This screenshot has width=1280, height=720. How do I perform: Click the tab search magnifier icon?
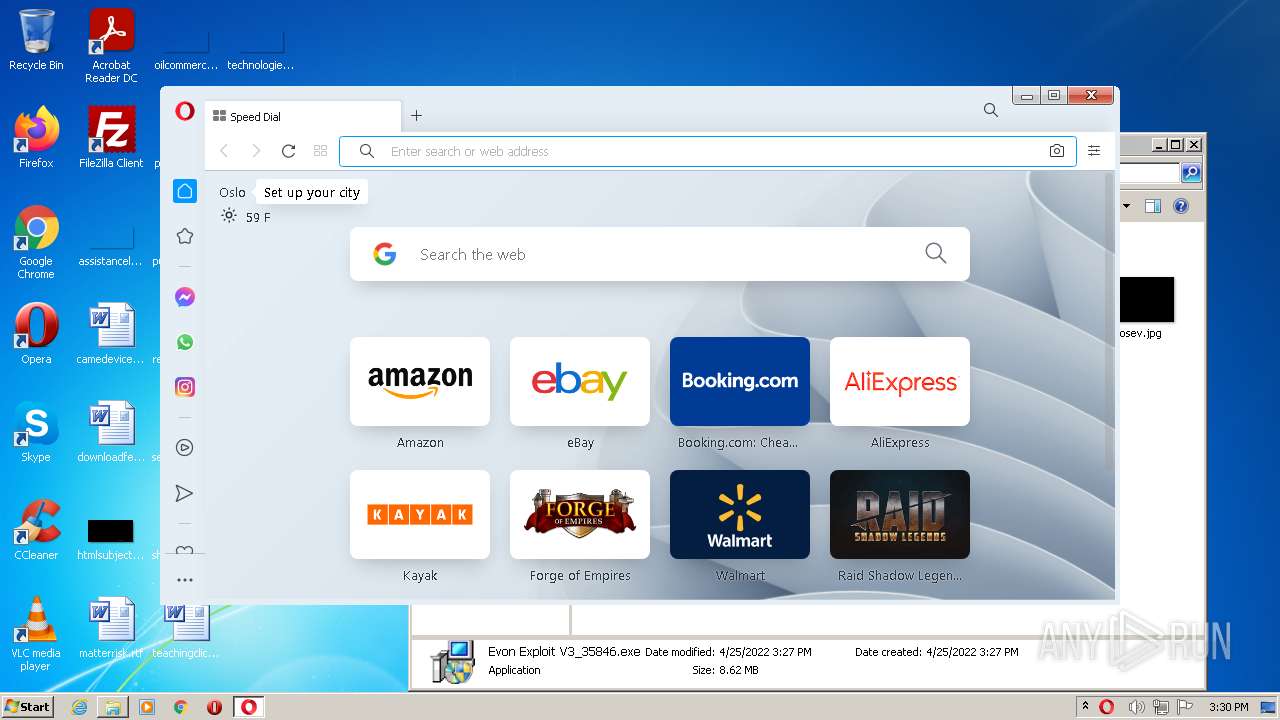tap(991, 110)
